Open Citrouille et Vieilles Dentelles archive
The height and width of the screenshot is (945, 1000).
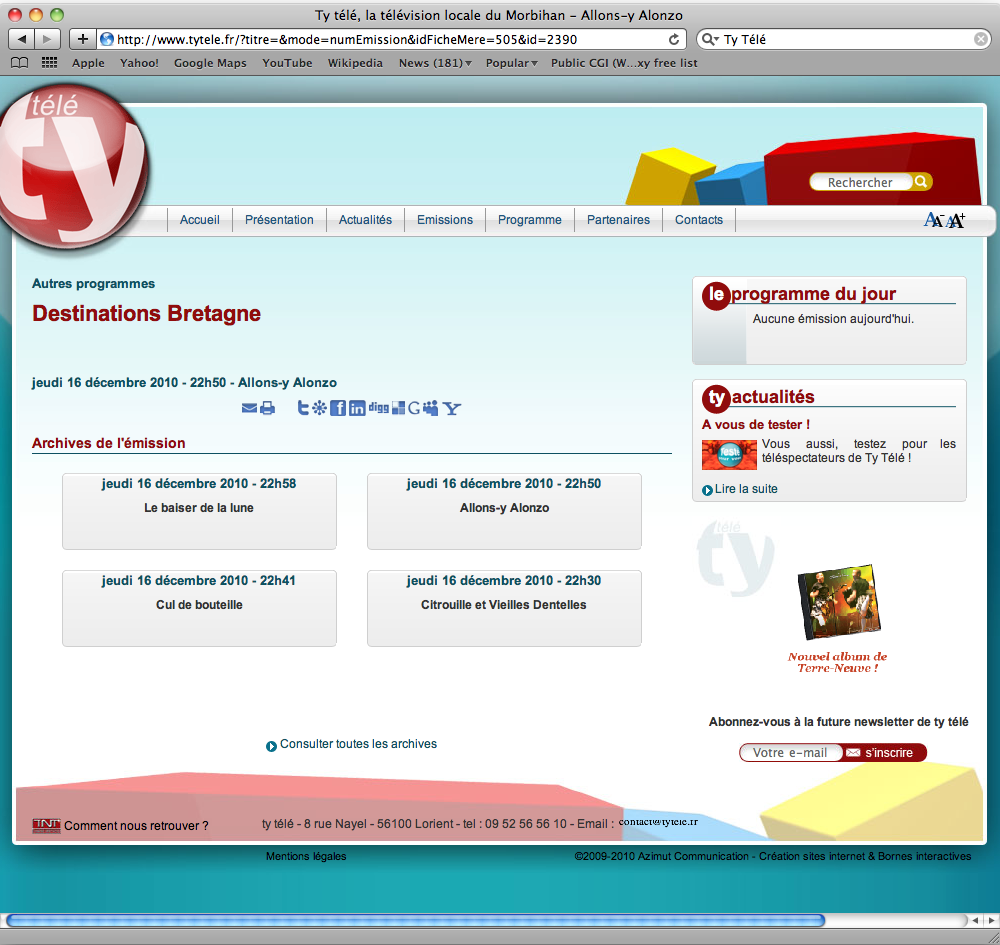click(504, 608)
